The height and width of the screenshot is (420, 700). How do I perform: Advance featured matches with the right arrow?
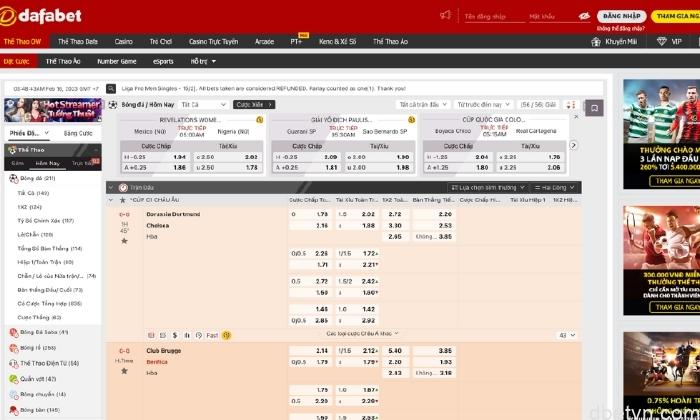[x=574, y=146]
